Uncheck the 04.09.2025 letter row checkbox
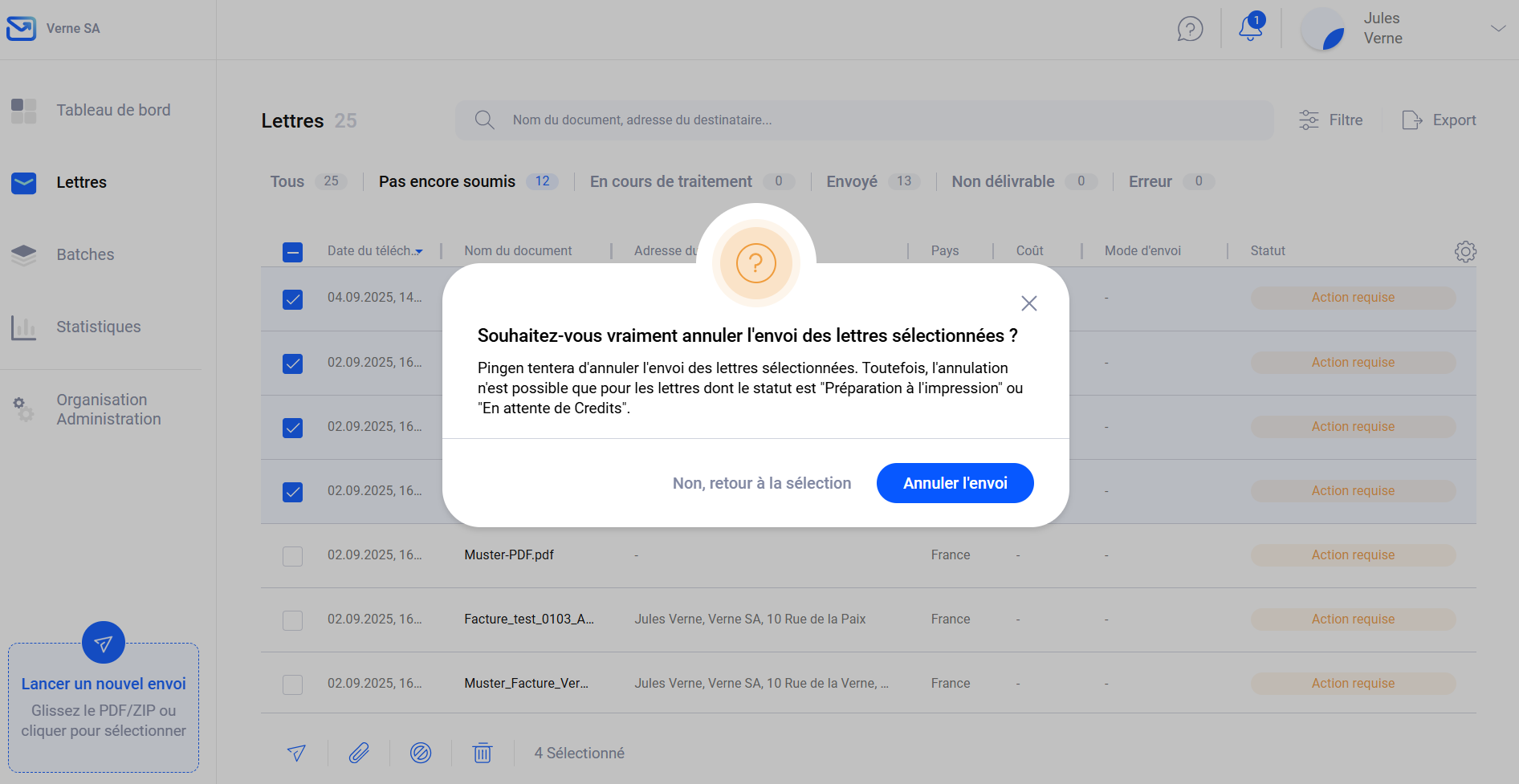Screen dimensions: 1519x784 [x=293, y=299]
